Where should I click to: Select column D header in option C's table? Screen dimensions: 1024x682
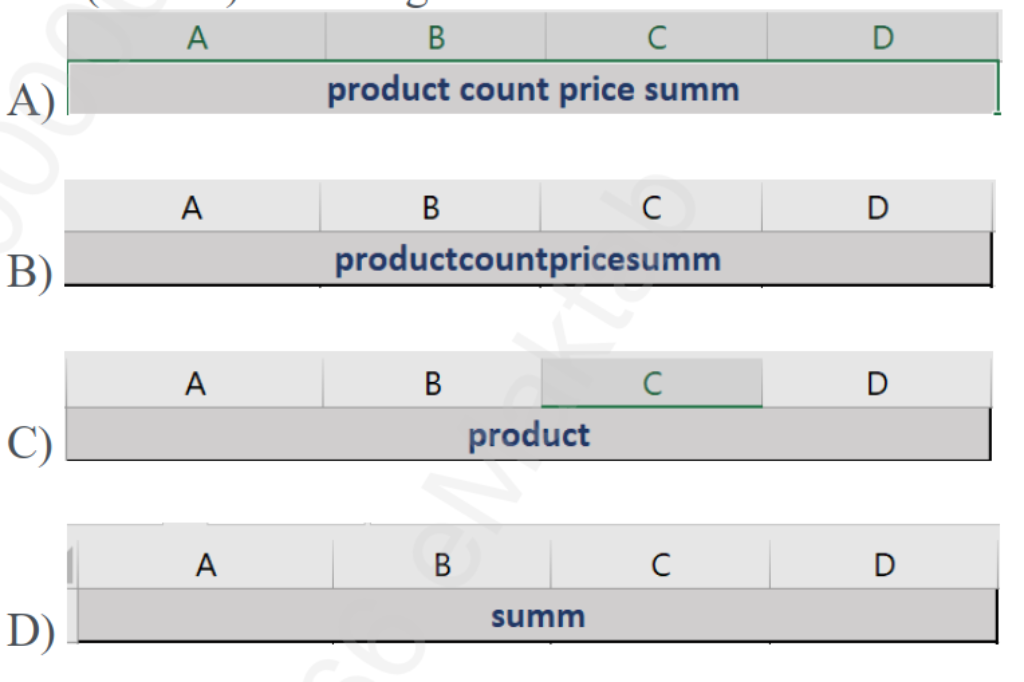click(x=876, y=385)
